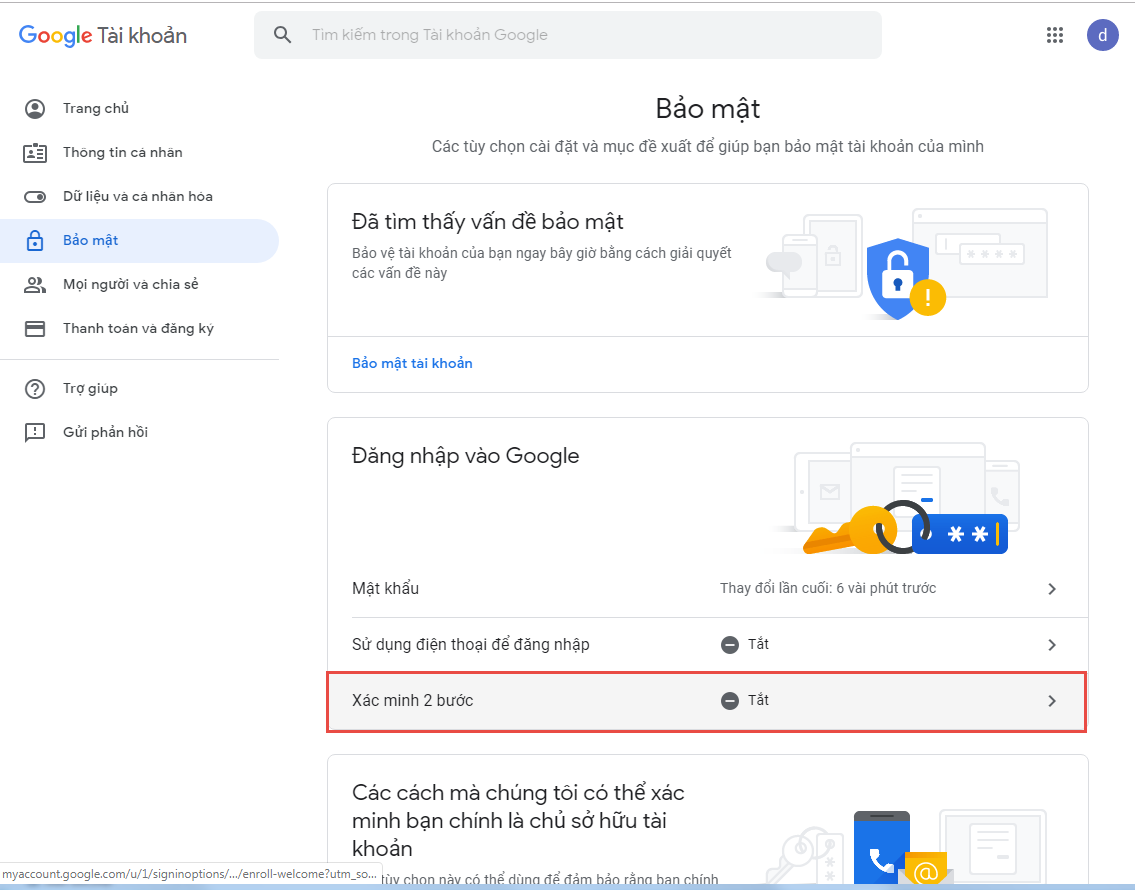This screenshot has height=890, width=1135.
Task: Click the Trợ giúp question mark icon
Action: tap(35, 389)
